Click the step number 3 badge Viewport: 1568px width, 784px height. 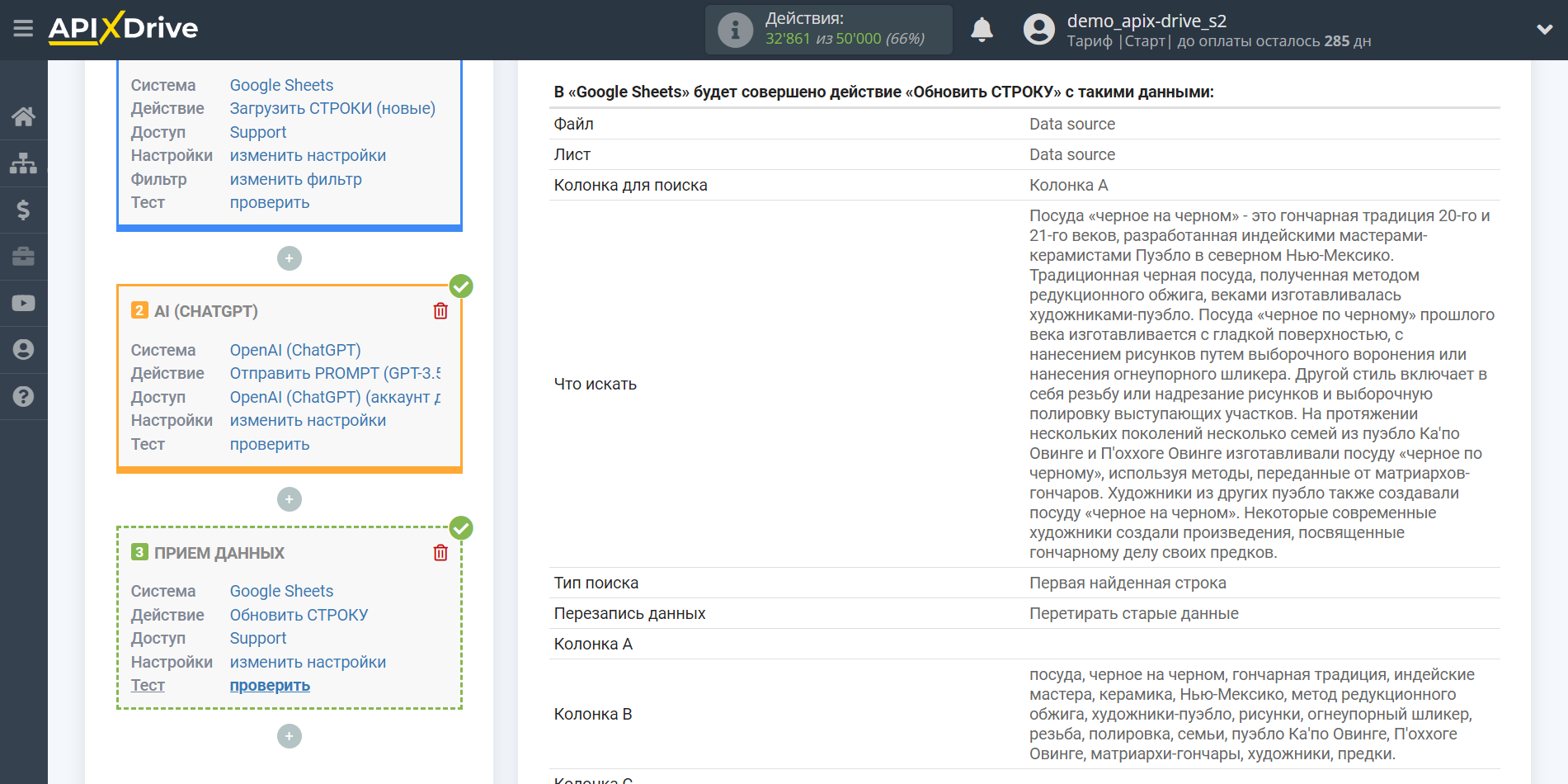pos(139,552)
